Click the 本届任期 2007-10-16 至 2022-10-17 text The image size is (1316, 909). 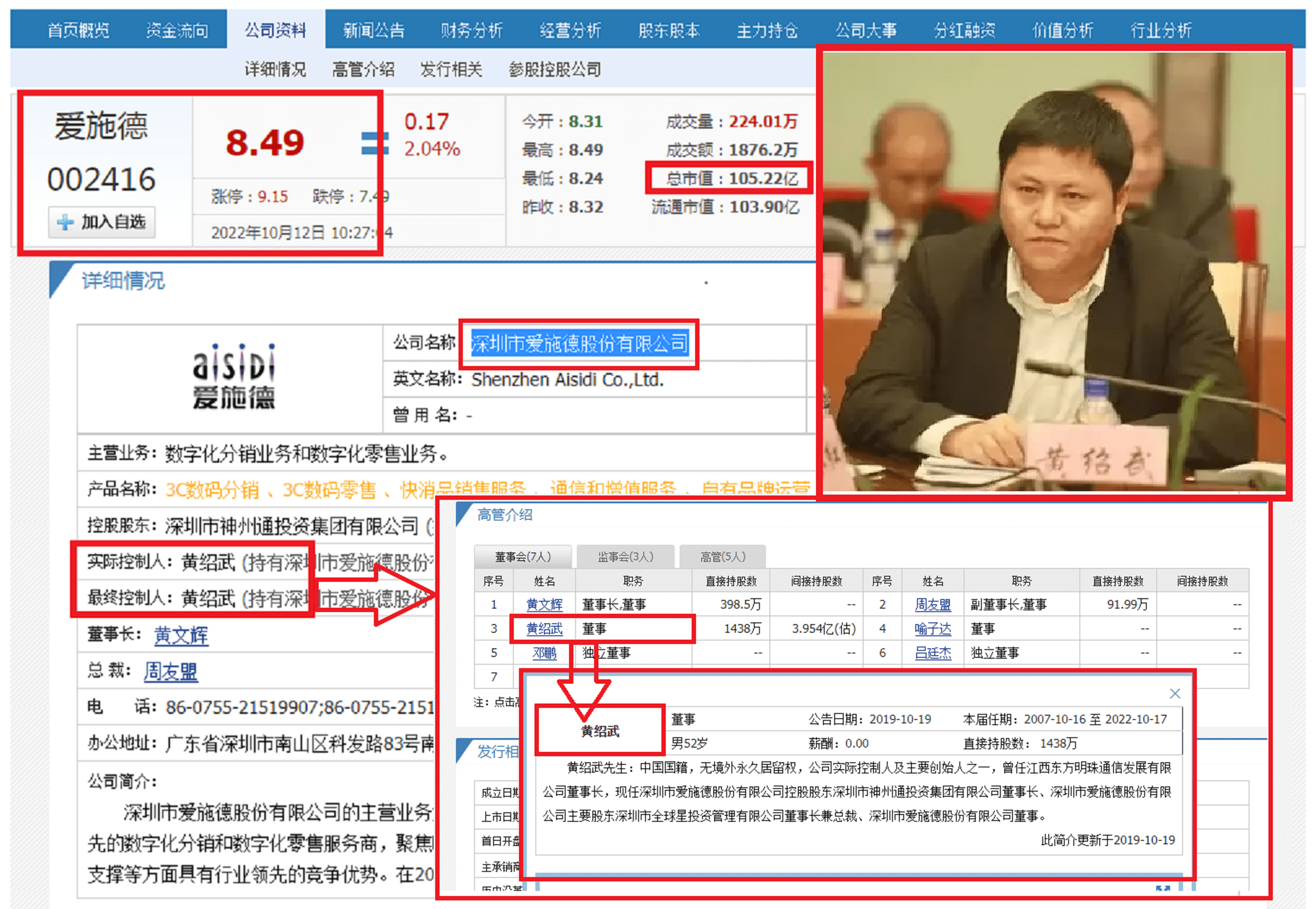coord(1065,720)
